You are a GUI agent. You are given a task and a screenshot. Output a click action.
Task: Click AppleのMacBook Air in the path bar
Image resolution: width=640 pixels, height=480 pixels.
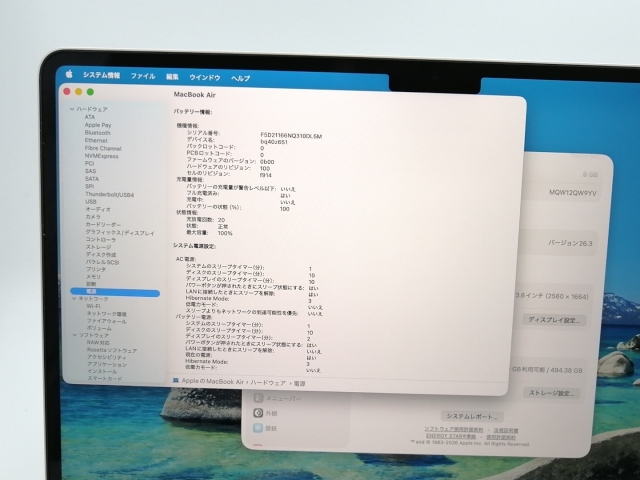[213, 381]
